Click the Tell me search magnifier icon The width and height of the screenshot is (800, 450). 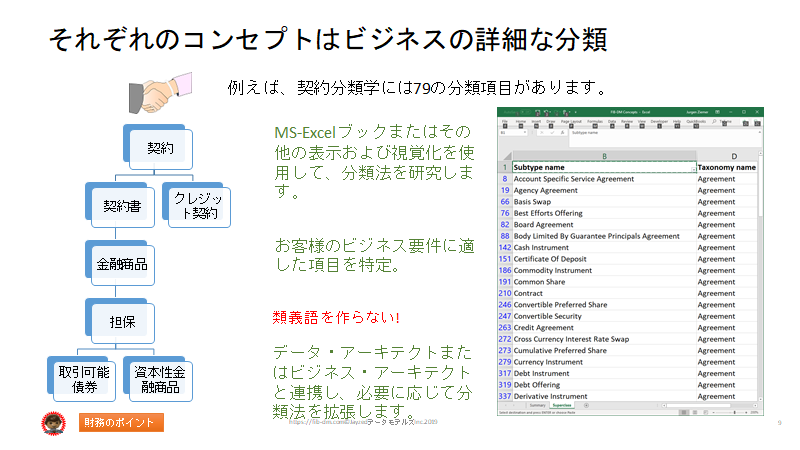point(714,121)
